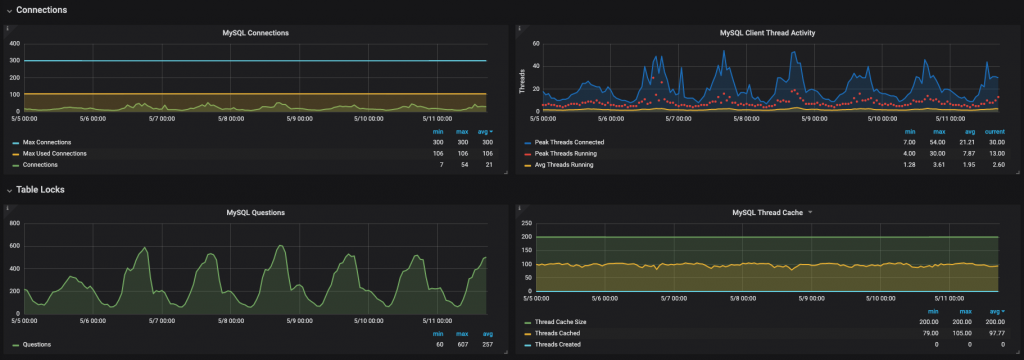Open color picker for Peak Threads Connected swatch
This screenshot has width=1024, height=360.
click(528, 142)
